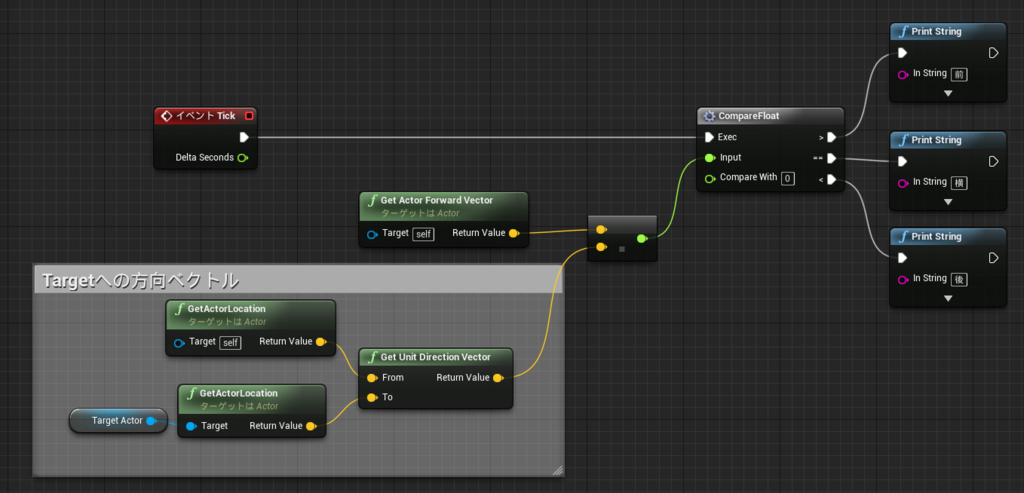Click the Return Value pin on Get Actor Forward Vector
The width and height of the screenshot is (1024, 493).
(513, 233)
